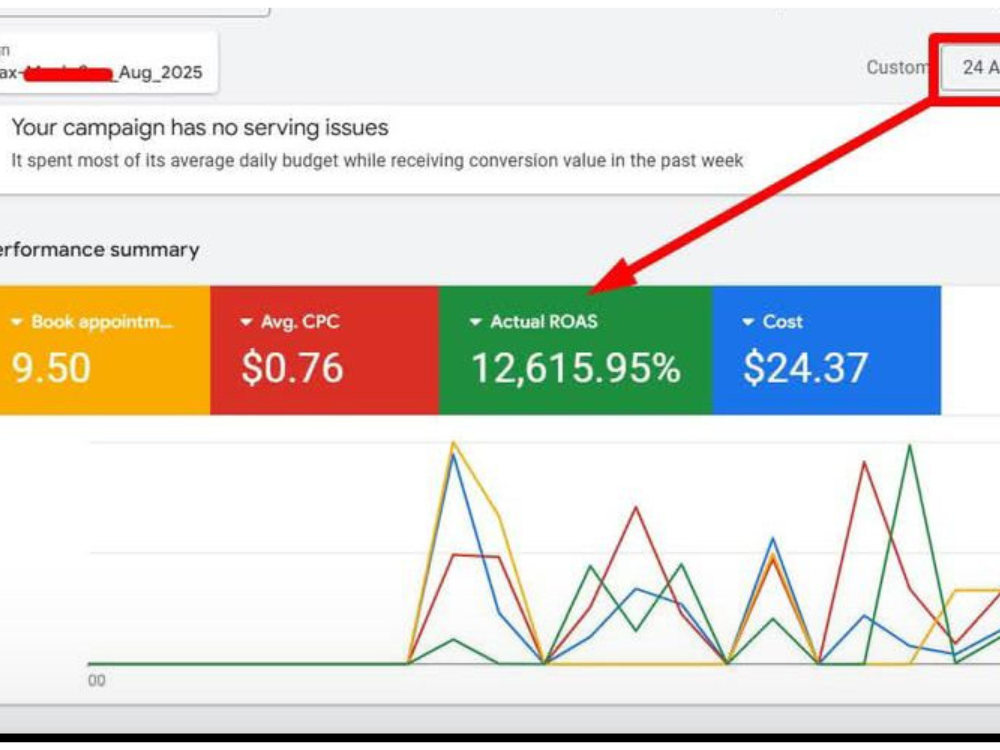The width and height of the screenshot is (1000, 750).
Task: Select the red Avg. CPC card value $0.76
Action: tap(292, 368)
